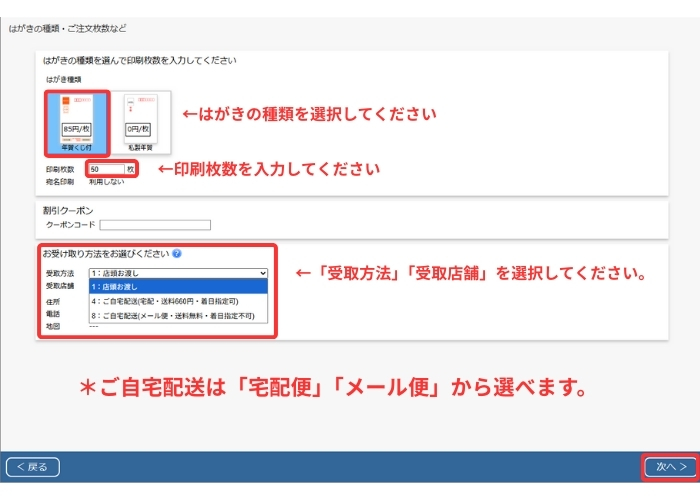Viewport: 700px width, 500px height.
Task: Click the 枚 unit label after quantity
Action: [x=130, y=170]
